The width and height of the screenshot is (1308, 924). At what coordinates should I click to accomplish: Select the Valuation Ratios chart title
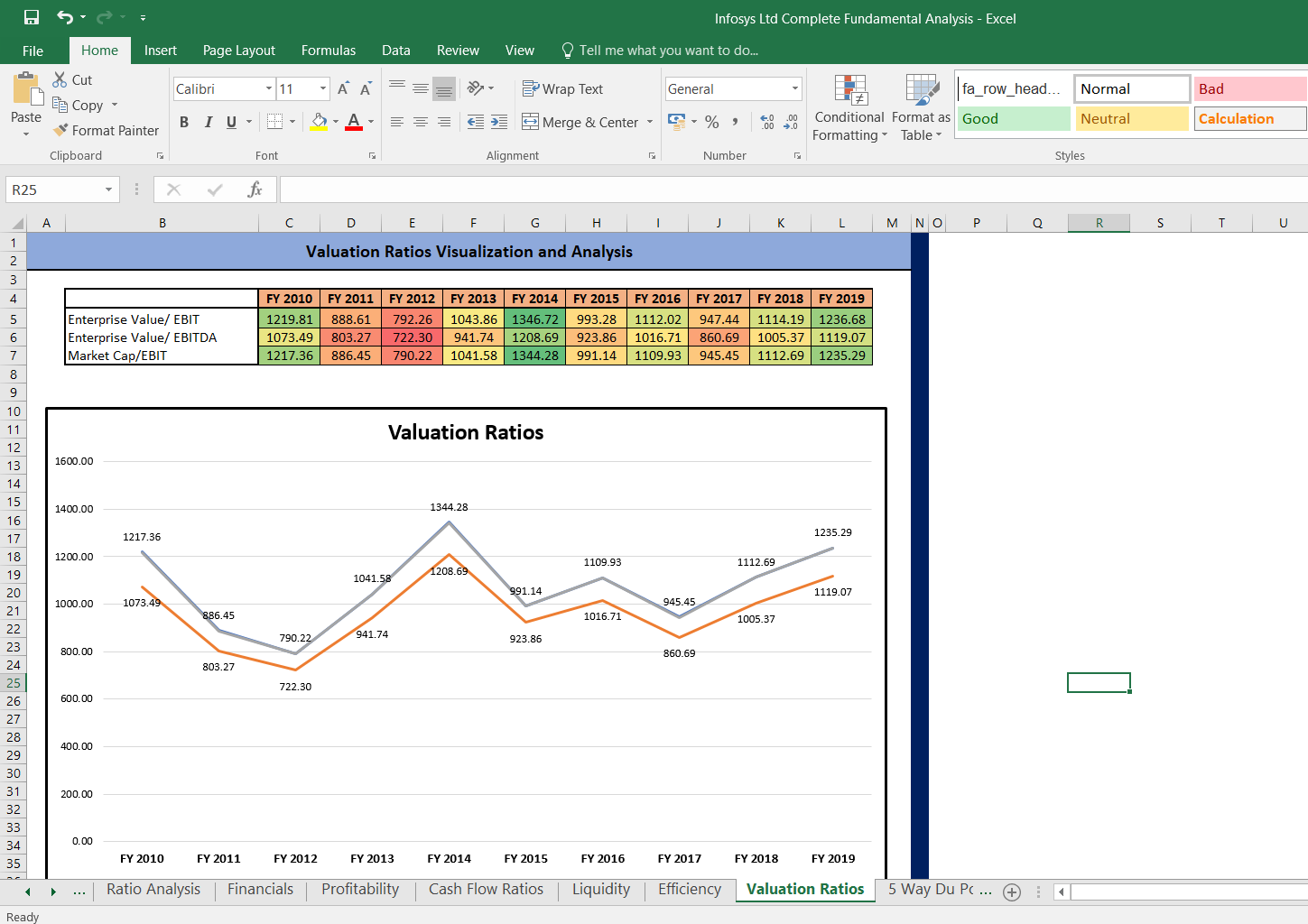click(x=466, y=432)
